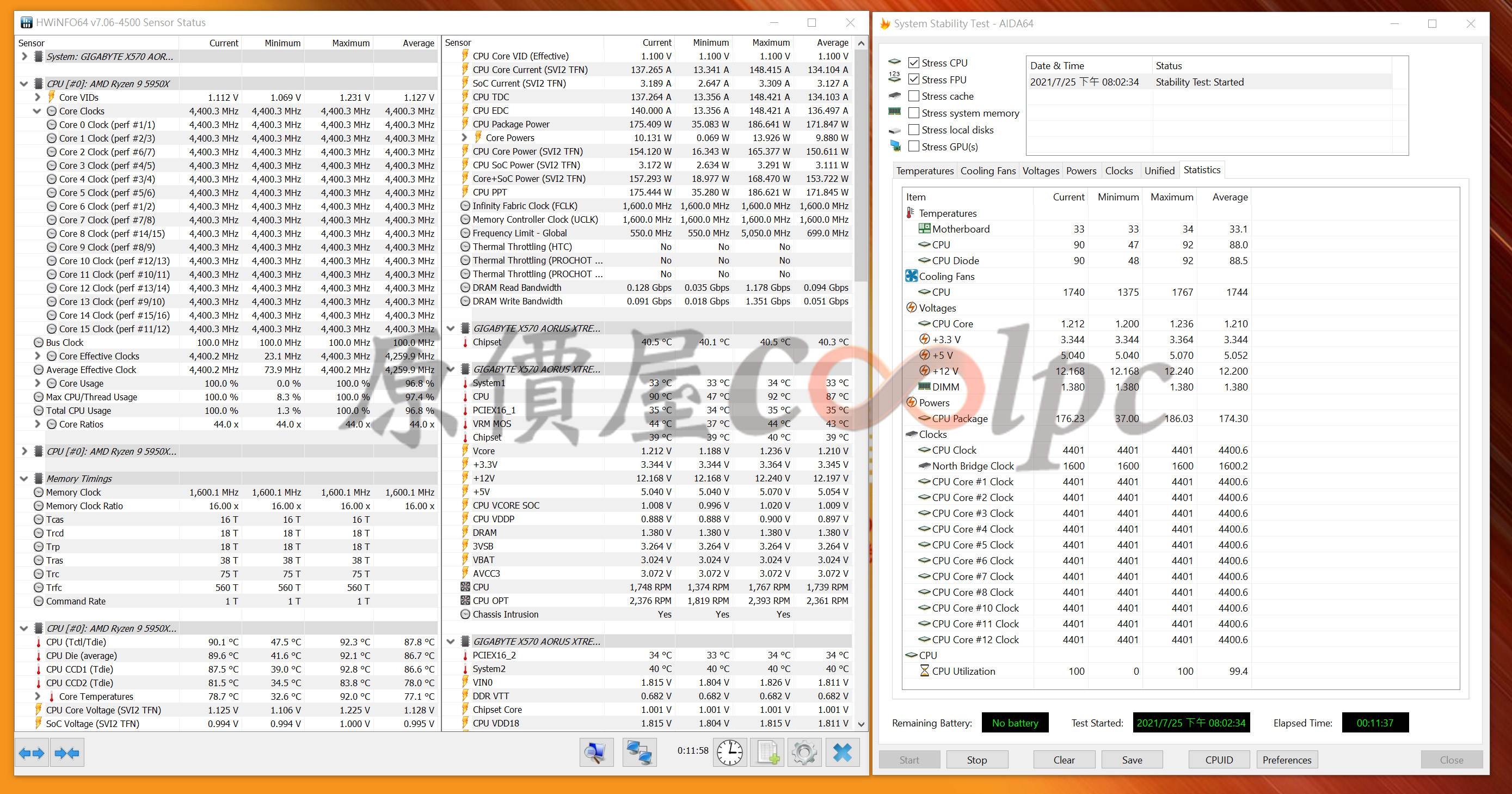Click the Stress CPU chip icon
The width and height of the screenshot is (1512, 794).
[894, 62]
